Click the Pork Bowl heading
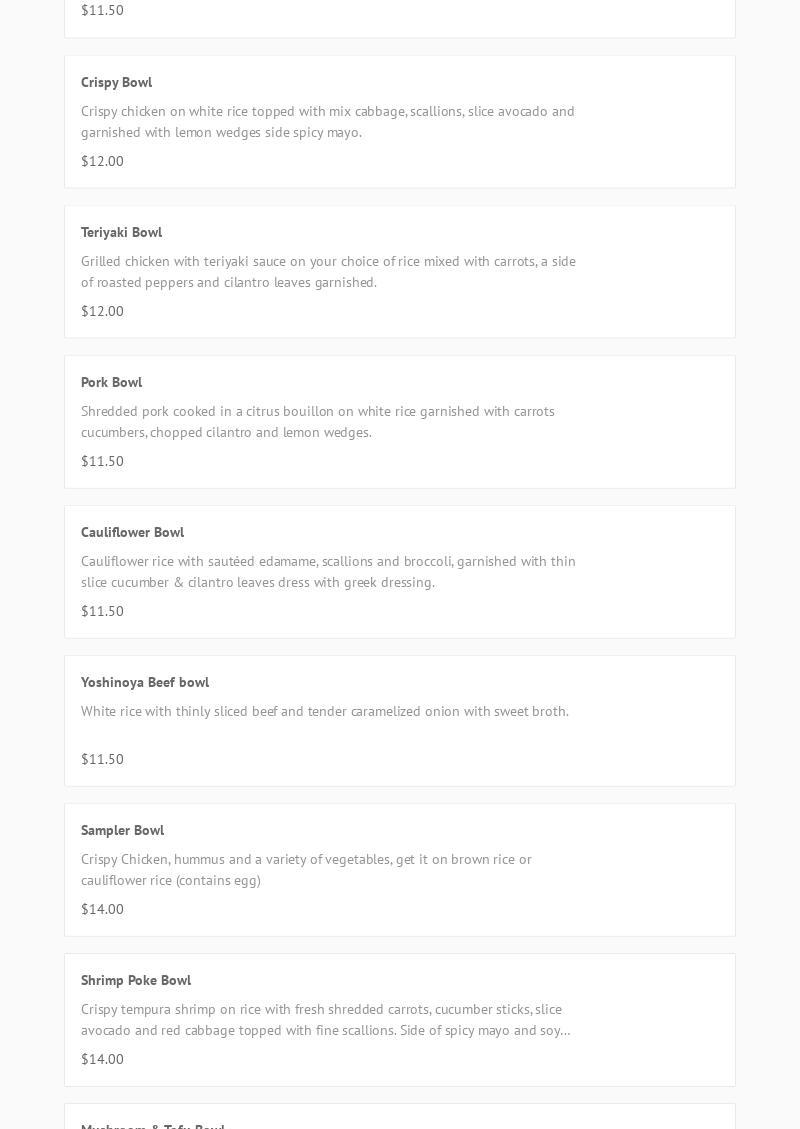 pos(111,382)
